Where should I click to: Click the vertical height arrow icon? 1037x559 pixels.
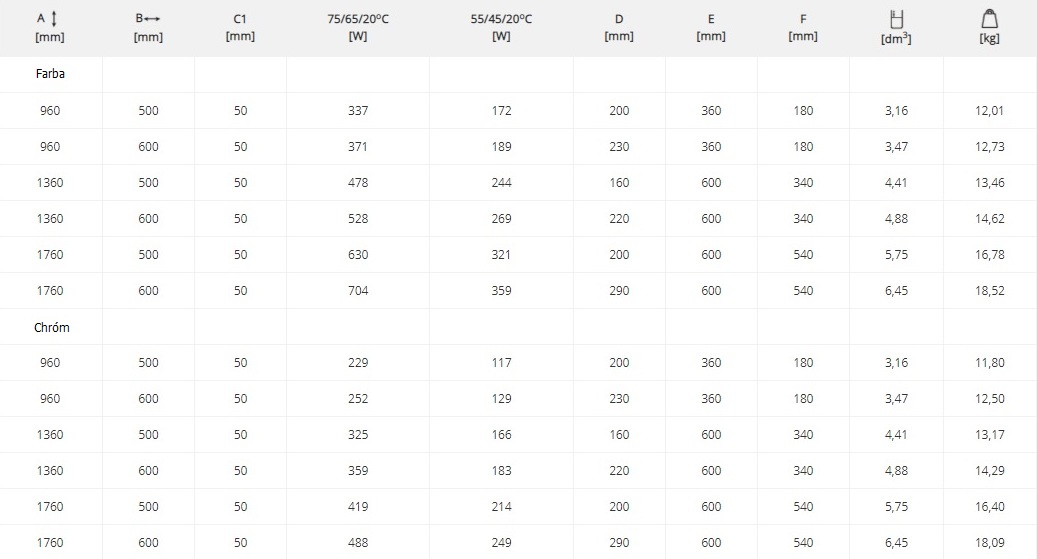tap(54, 19)
